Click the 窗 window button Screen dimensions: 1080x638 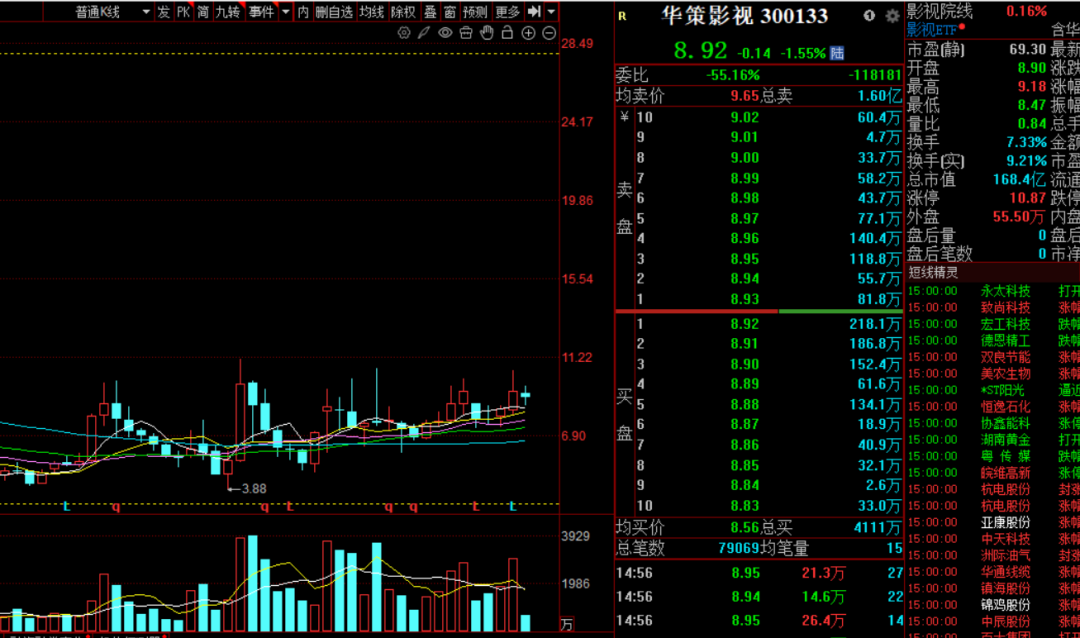[450, 12]
